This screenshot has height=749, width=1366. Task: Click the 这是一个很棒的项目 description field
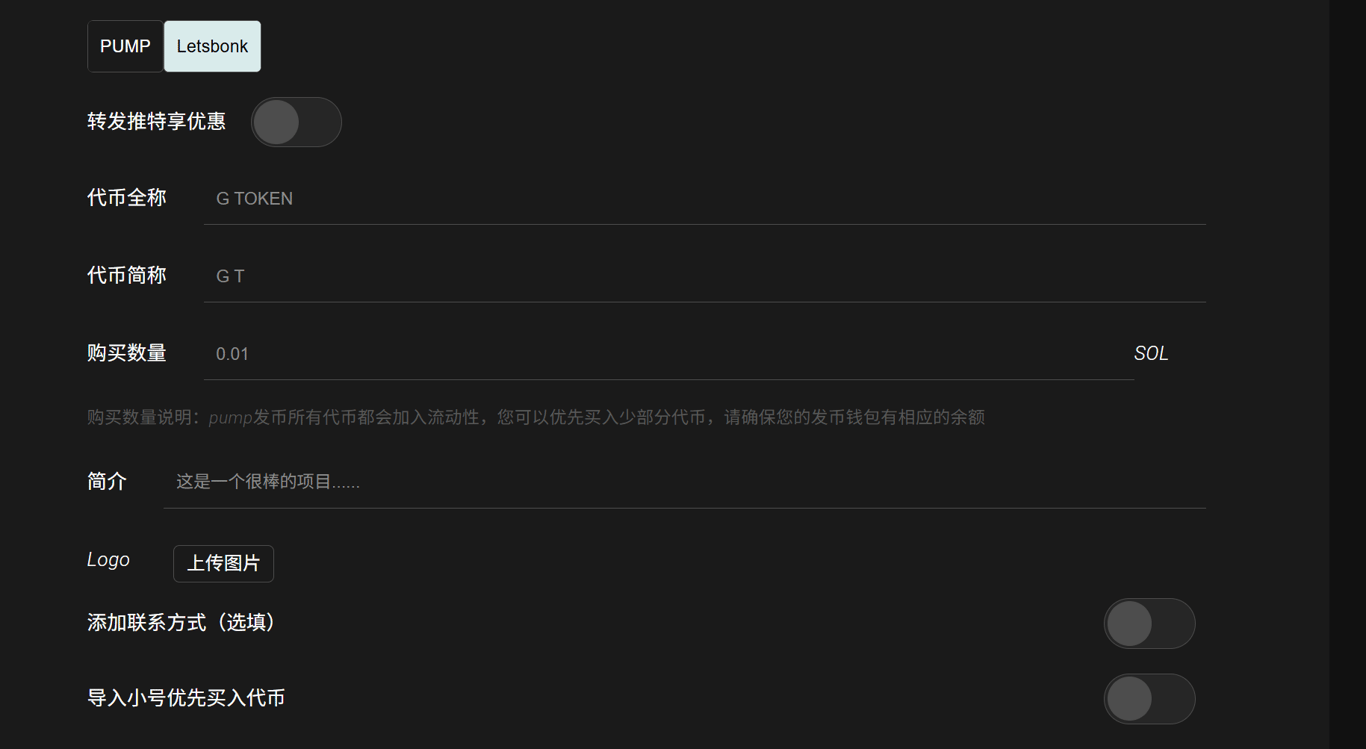(685, 481)
